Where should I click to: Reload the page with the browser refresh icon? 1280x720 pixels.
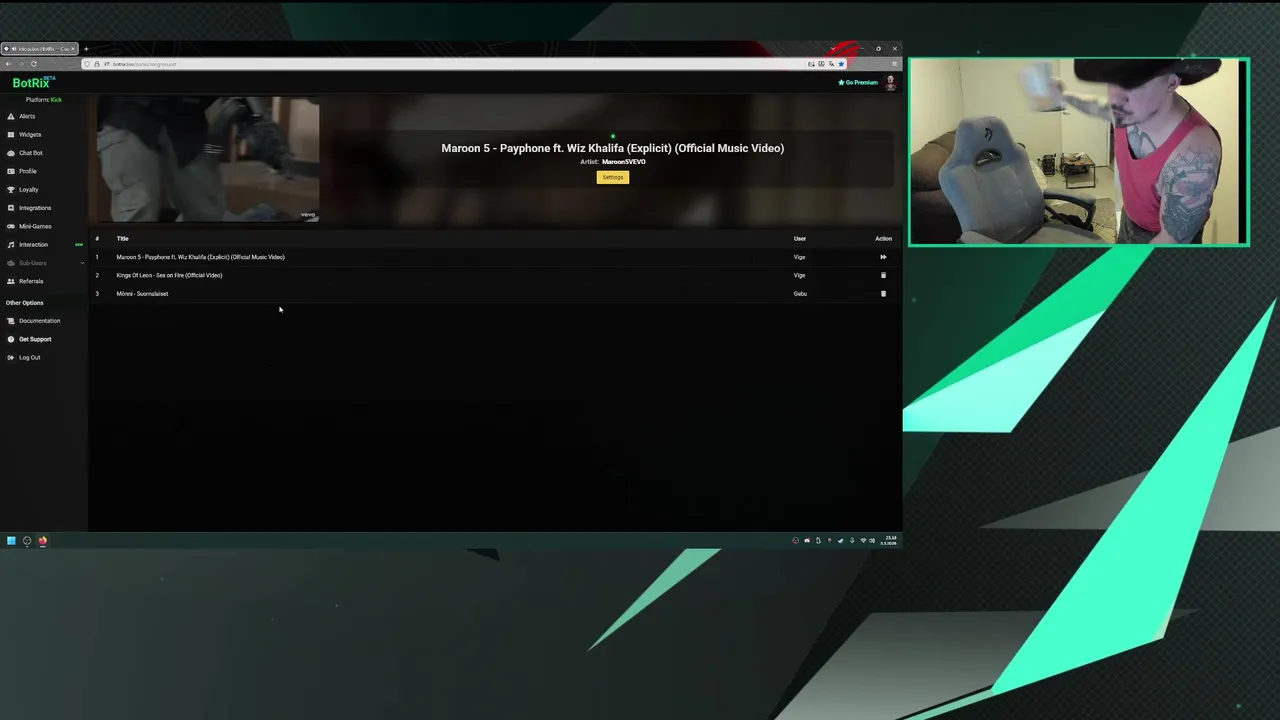coord(33,64)
